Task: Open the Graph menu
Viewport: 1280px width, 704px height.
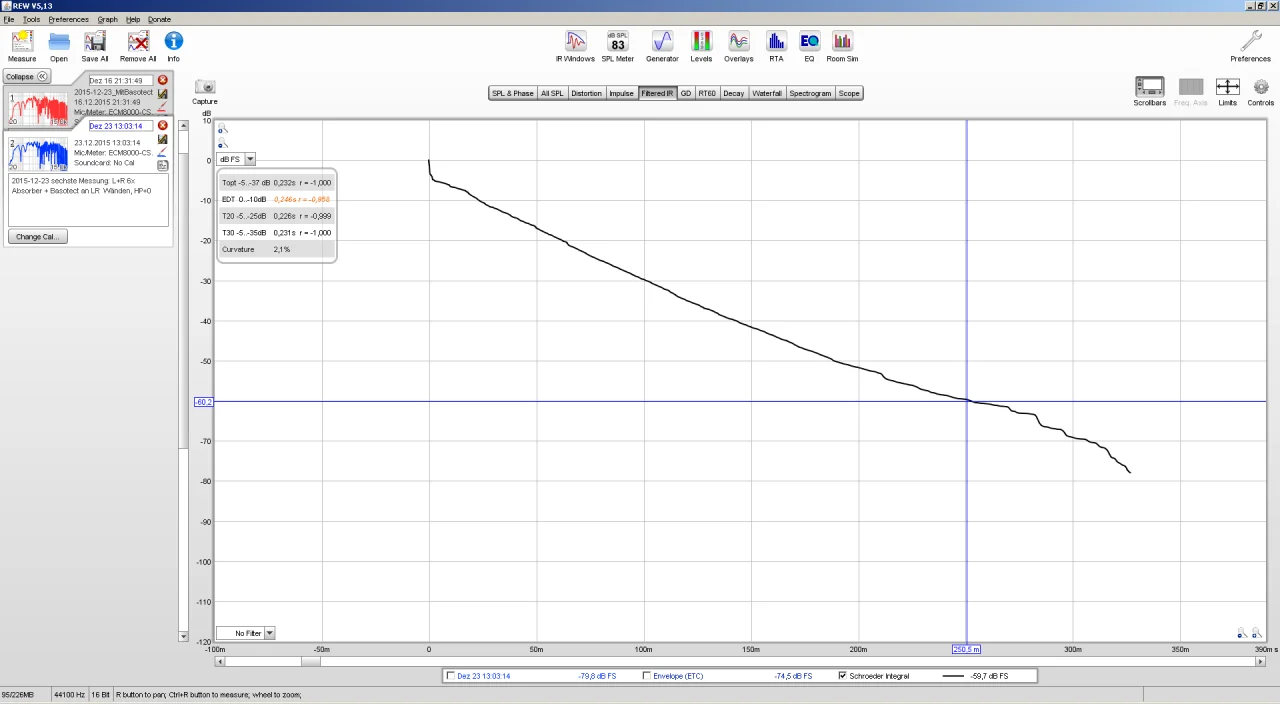Action: (107, 19)
